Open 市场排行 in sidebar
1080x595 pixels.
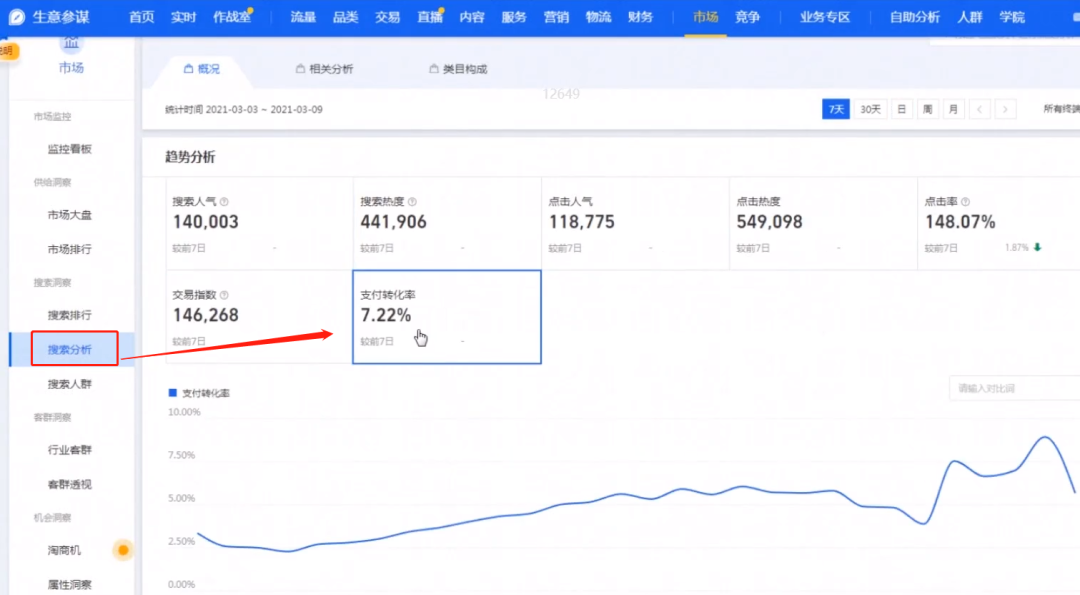click(x=70, y=249)
